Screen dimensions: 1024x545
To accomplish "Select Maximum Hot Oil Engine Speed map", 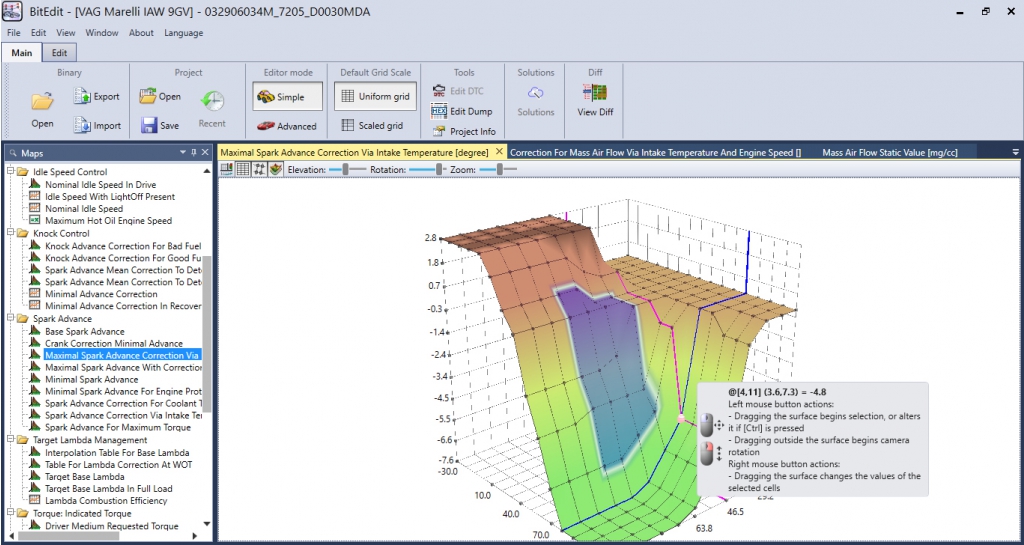I will (108, 221).
